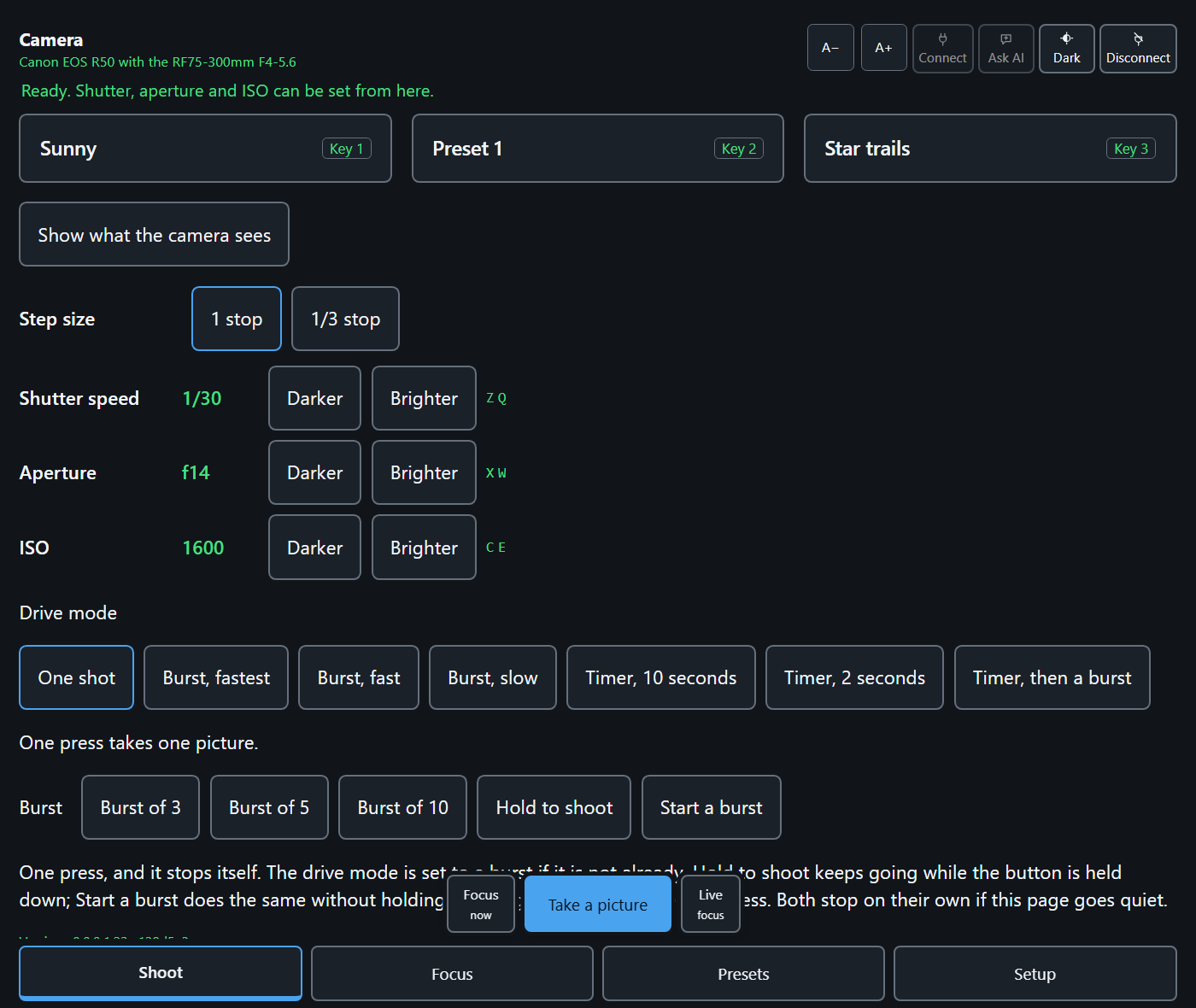The width and height of the screenshot is (1196, 1008).
Task: Apply the Star trails preset
Action: click(x=990, y=149)
